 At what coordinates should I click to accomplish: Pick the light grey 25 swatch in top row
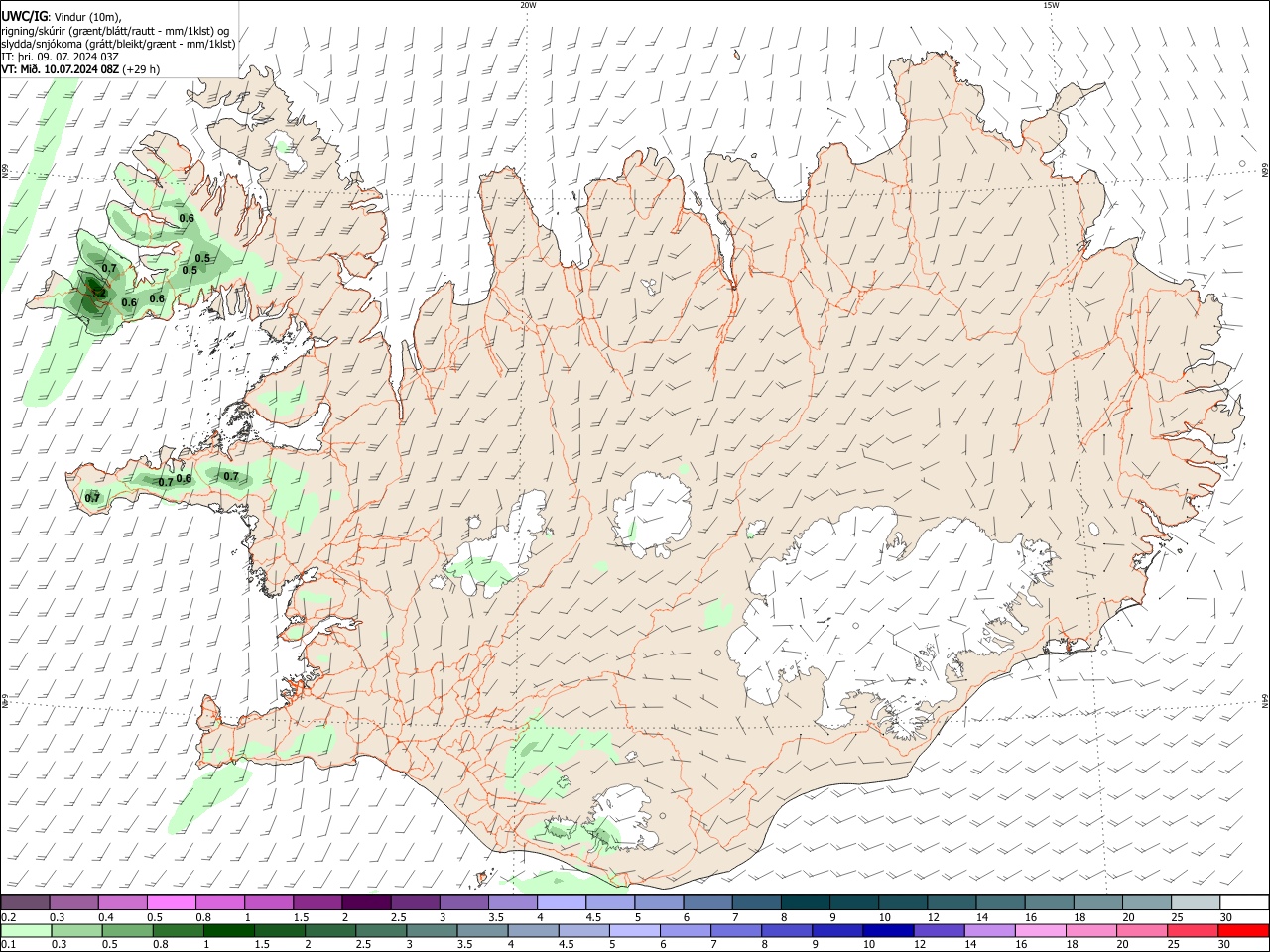(1195, 902)
